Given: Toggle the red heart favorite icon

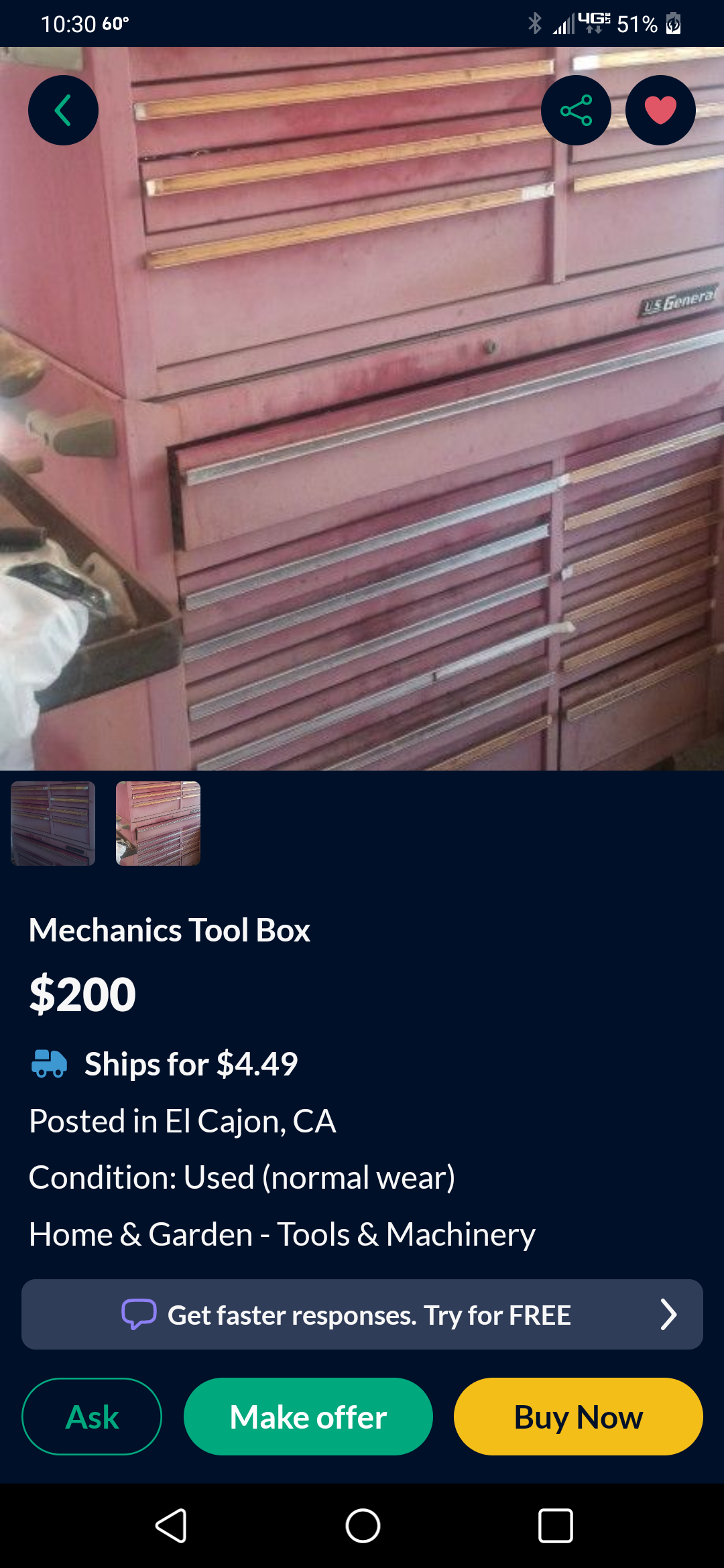Looking at the screenshot, I should 660,111.
